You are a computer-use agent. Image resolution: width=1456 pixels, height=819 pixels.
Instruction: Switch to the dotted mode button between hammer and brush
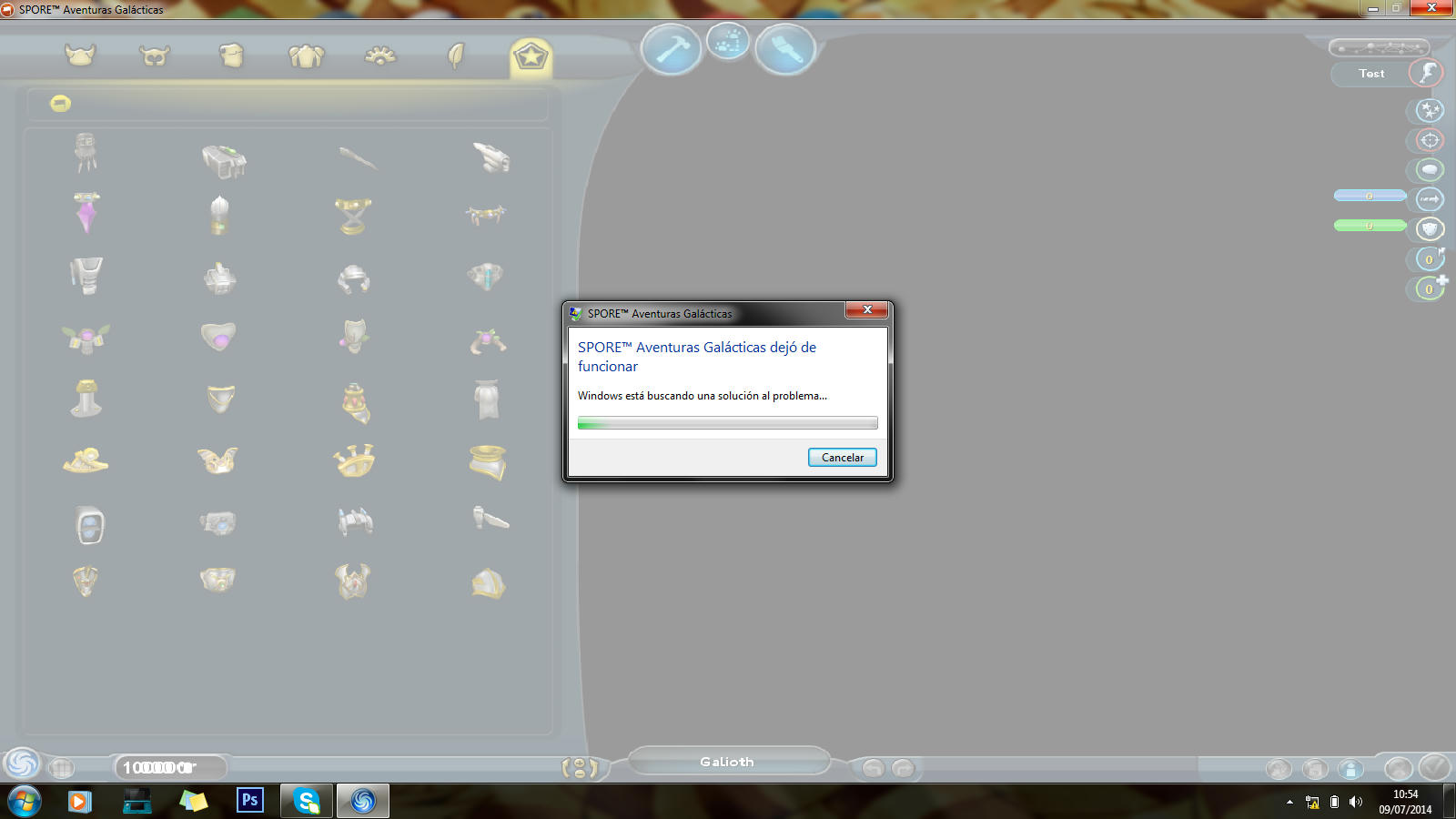point(728,42)
